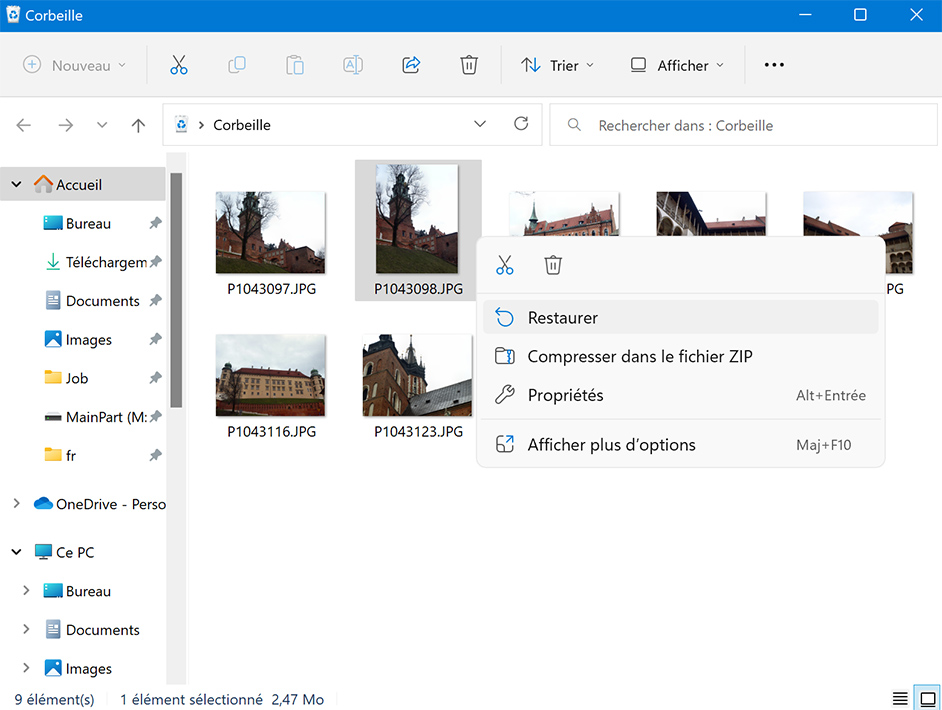
Task: Click the Forward navigation arrow
Action: 65,125
